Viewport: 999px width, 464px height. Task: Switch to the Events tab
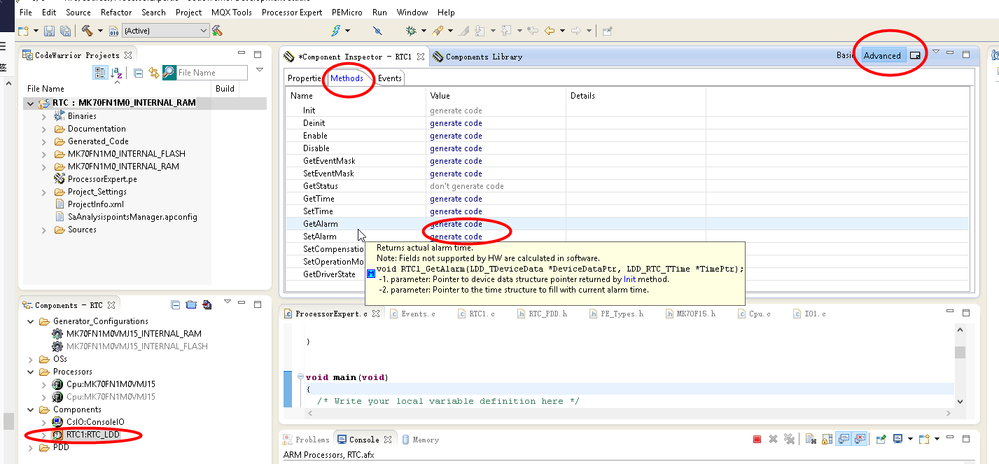[x=390, y=78]
